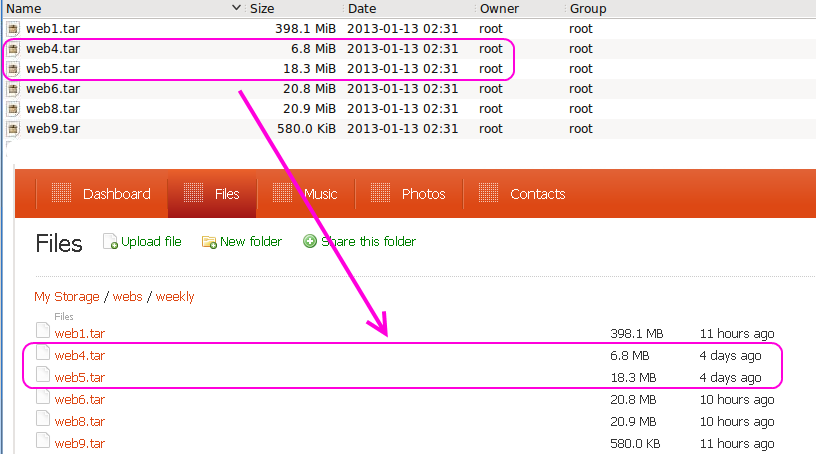816x454 pixels.
Task: Click the Files tab icon
Action: 194,193
